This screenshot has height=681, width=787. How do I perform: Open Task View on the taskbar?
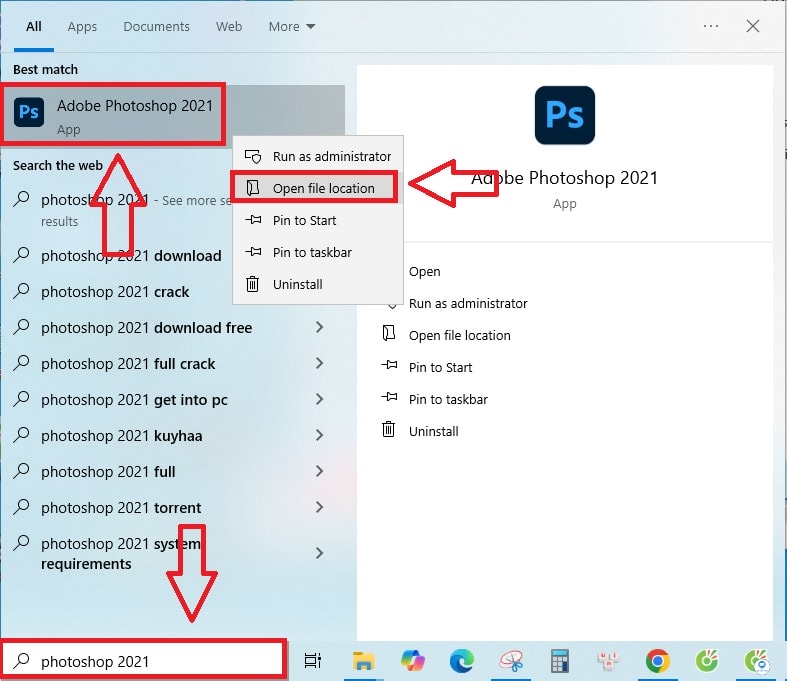point(313,661)
